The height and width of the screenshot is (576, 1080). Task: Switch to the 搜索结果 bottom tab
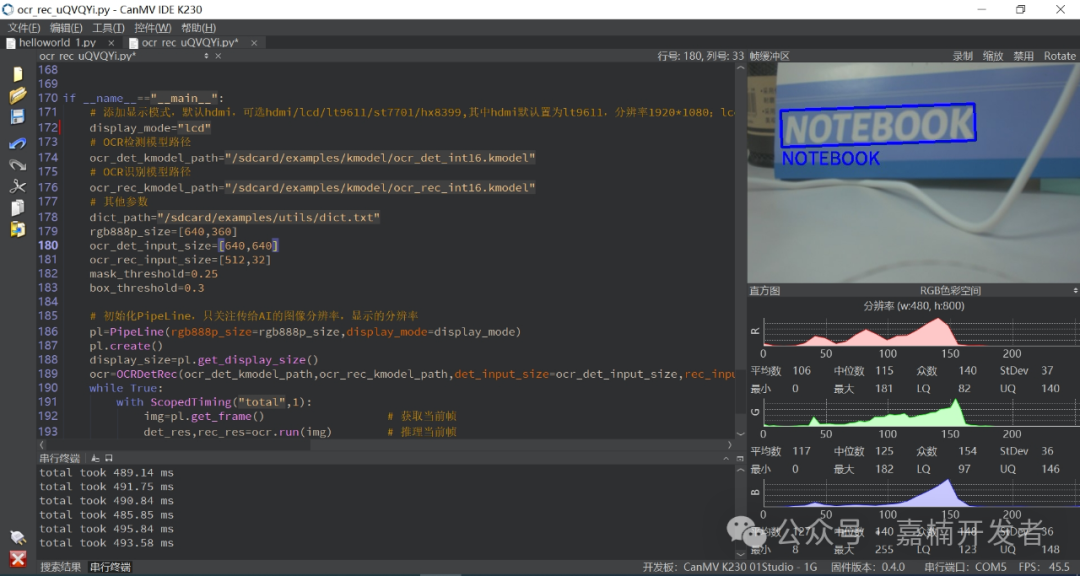(x=60, y=567)
